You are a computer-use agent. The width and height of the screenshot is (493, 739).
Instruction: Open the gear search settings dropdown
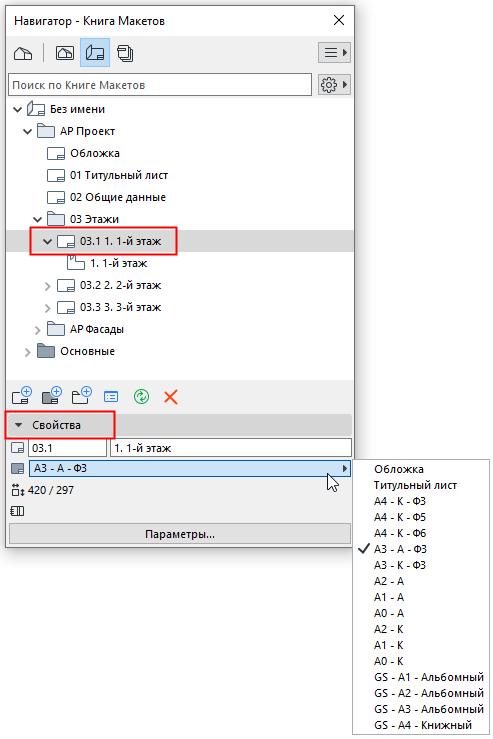(x=334, y=85)
